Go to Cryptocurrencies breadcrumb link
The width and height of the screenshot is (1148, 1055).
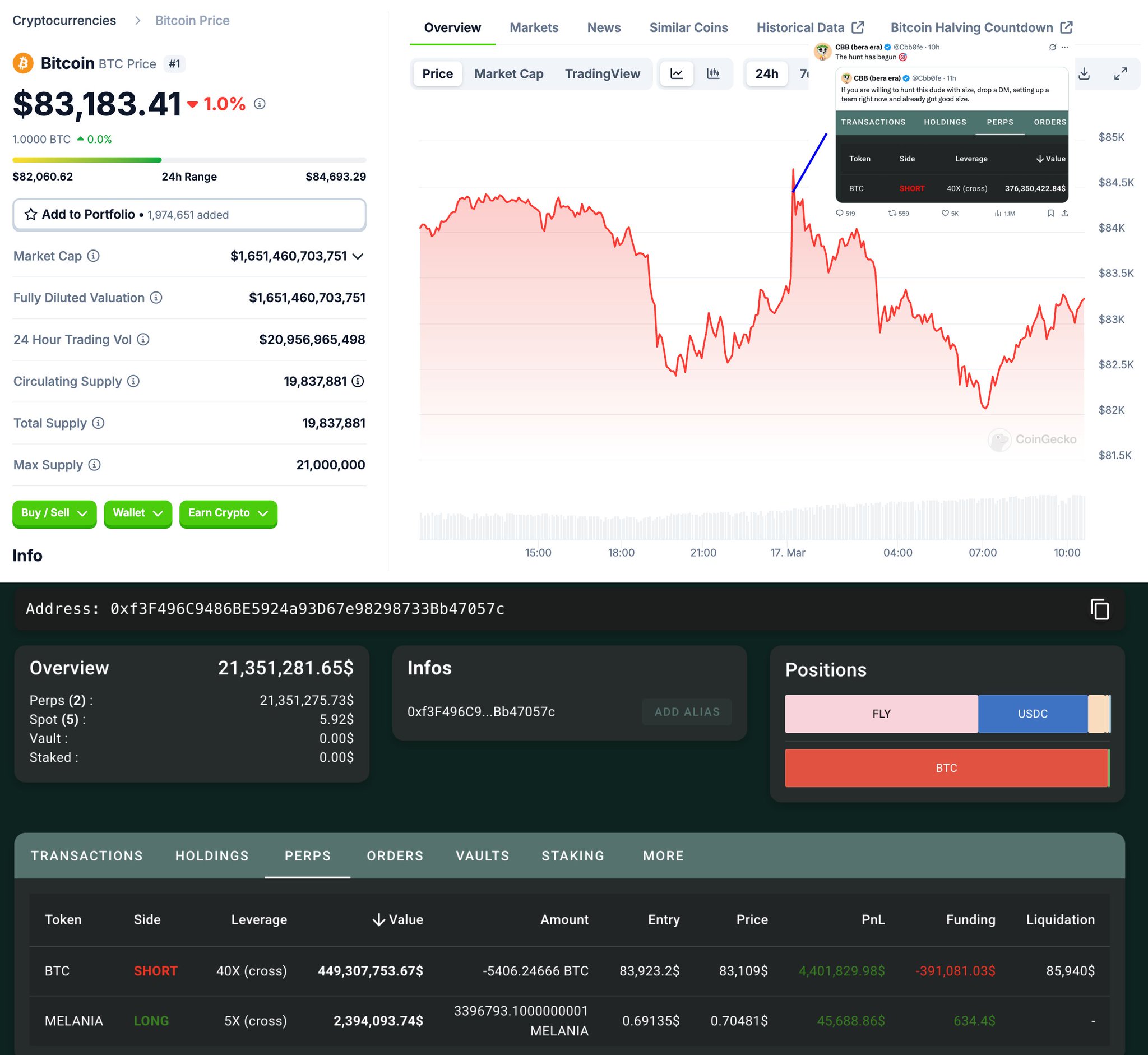tap(64, 21)
